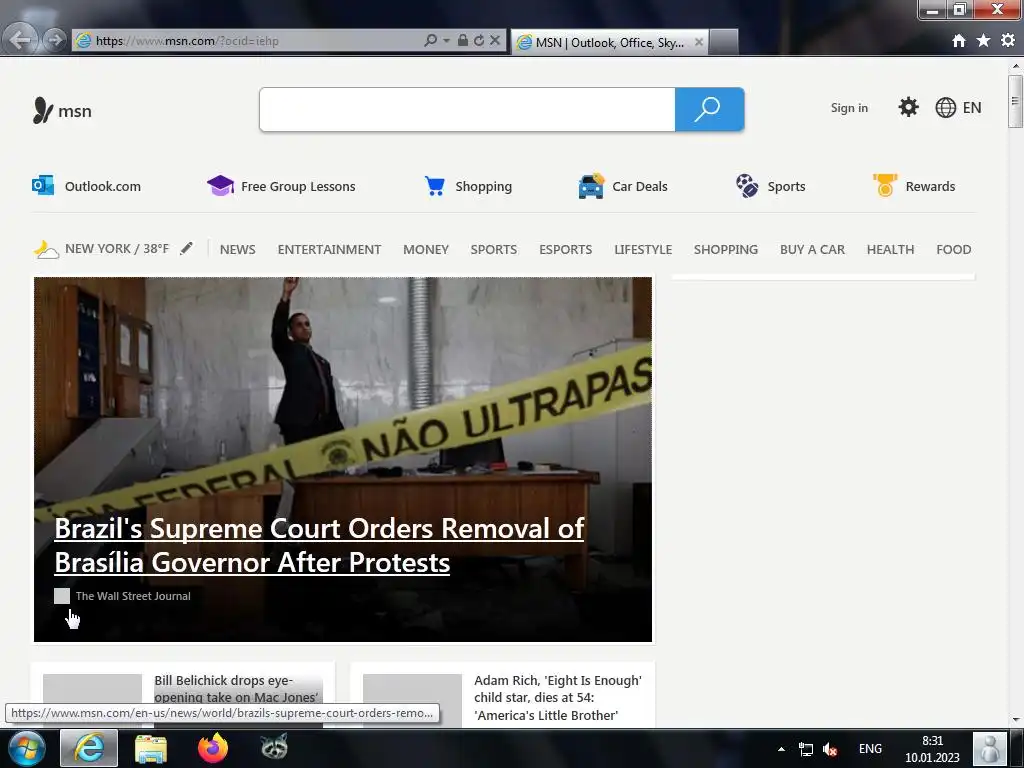Open the Outlook.com shortcut
Screen dimensions: 1024x768
pyautogui.click(x=86, y=186)
